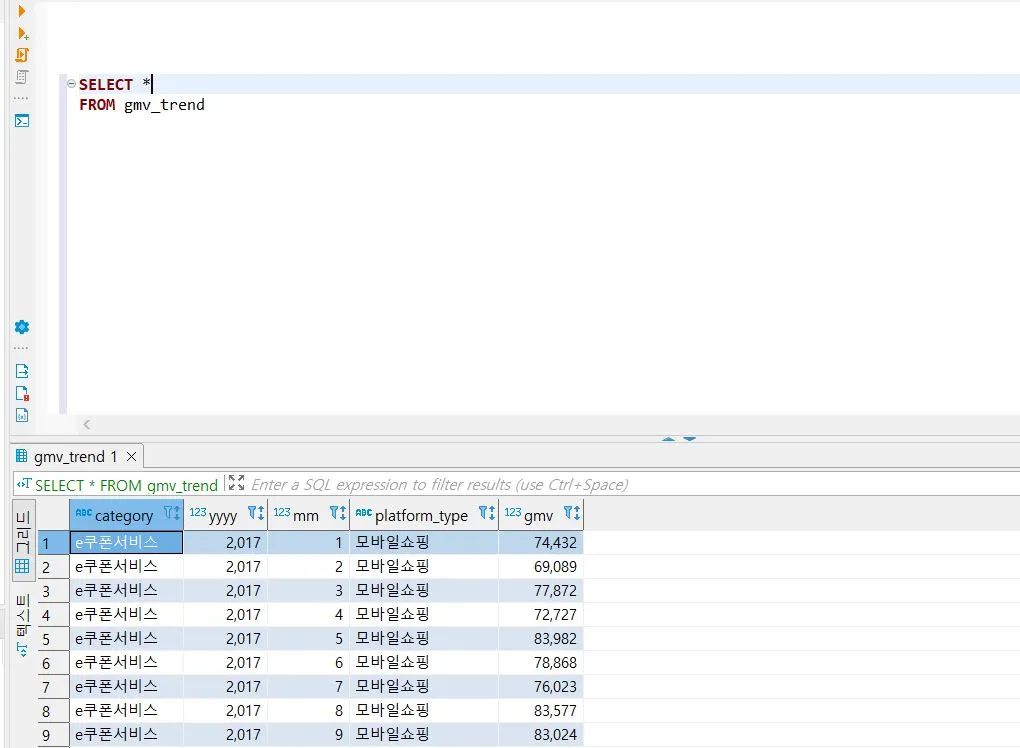
Task: Click the export results arrow-document icon
Action: pyautogui.click(x=21, y=371)
